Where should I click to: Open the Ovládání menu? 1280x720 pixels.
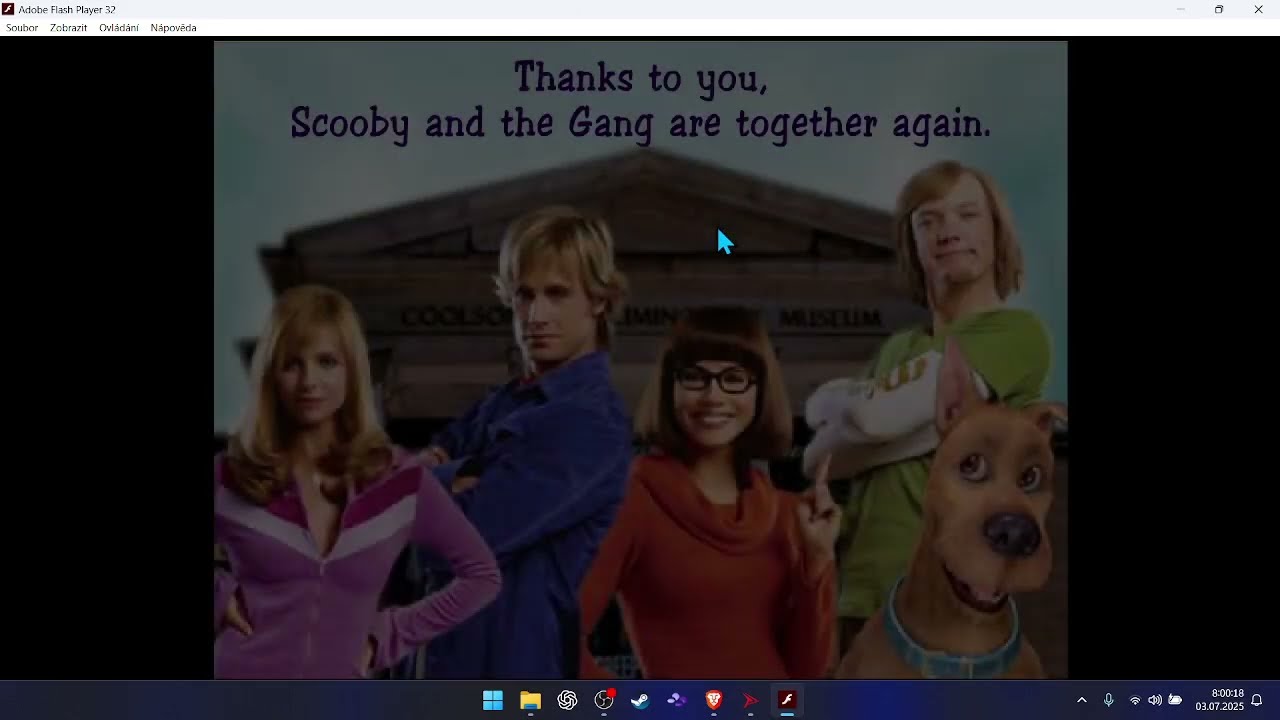pyautogui.click(x=119, y=28)
